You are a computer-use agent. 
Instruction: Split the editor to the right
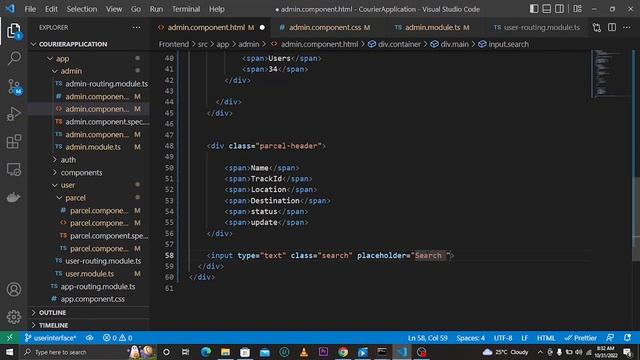(x=612, y=27)
